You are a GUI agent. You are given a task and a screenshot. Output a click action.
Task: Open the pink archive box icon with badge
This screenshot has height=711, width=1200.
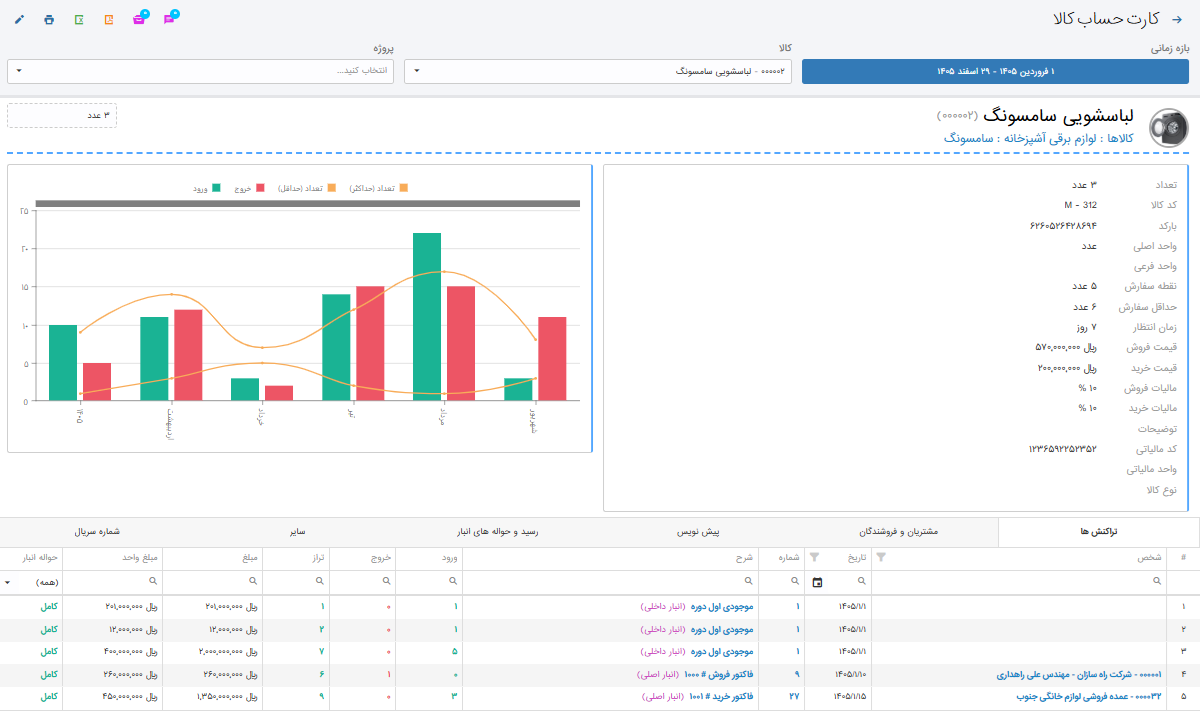[x=139, y=19]
